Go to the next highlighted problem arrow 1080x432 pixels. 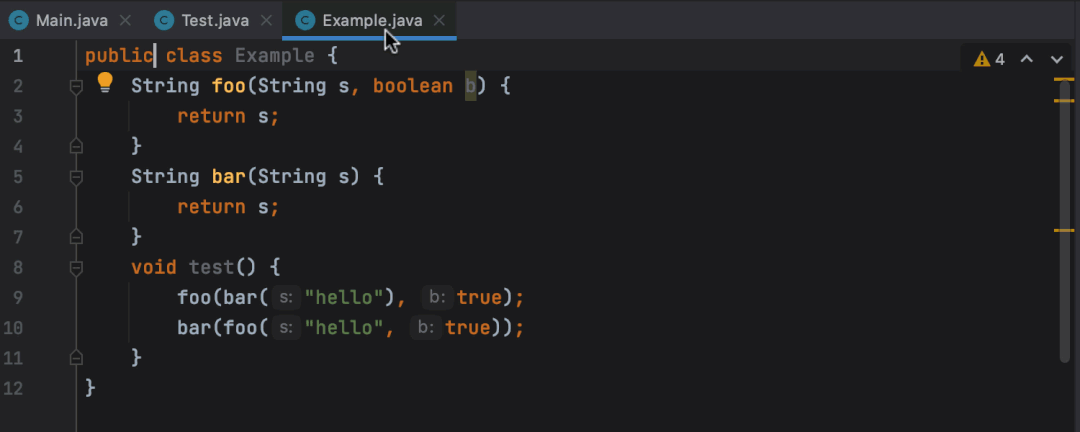(1057, 59)
